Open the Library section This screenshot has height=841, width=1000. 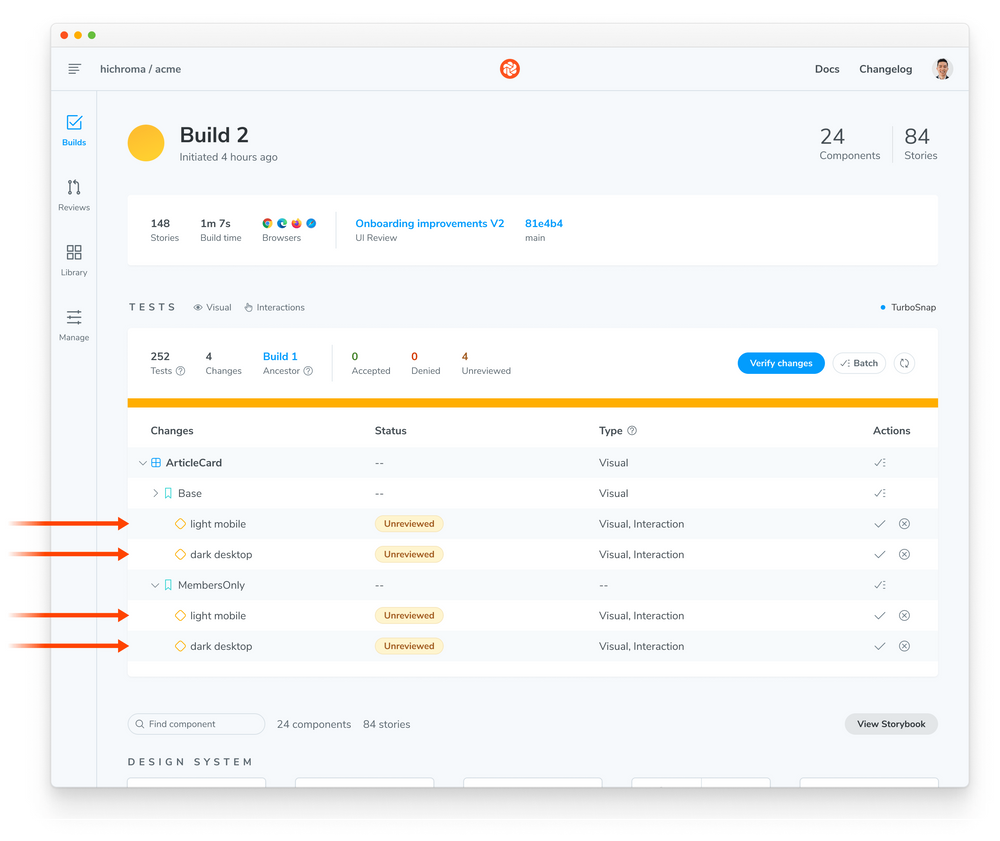pos(73,260)
